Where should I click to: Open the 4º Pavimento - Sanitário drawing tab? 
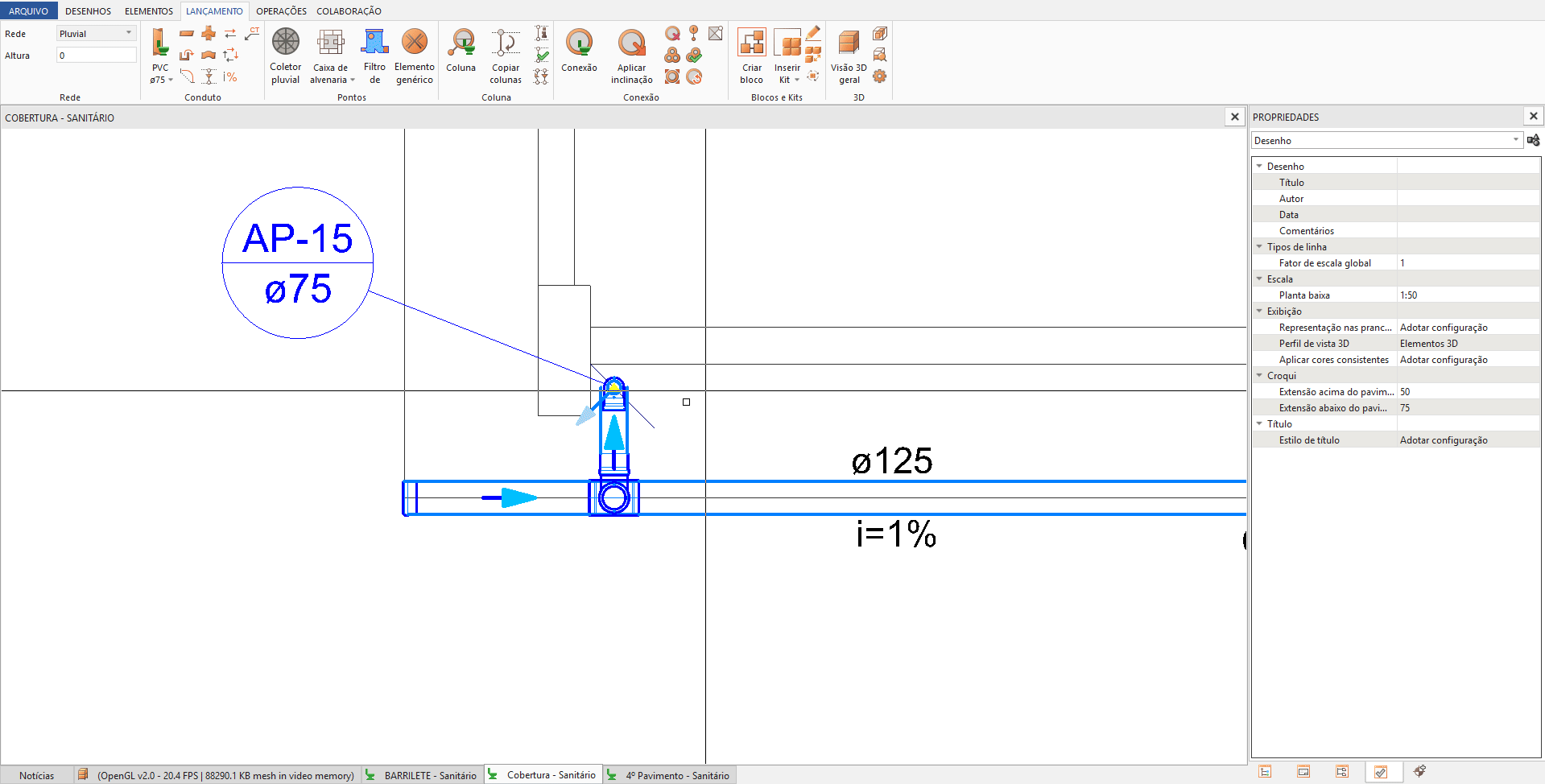(x=670, y=775)
